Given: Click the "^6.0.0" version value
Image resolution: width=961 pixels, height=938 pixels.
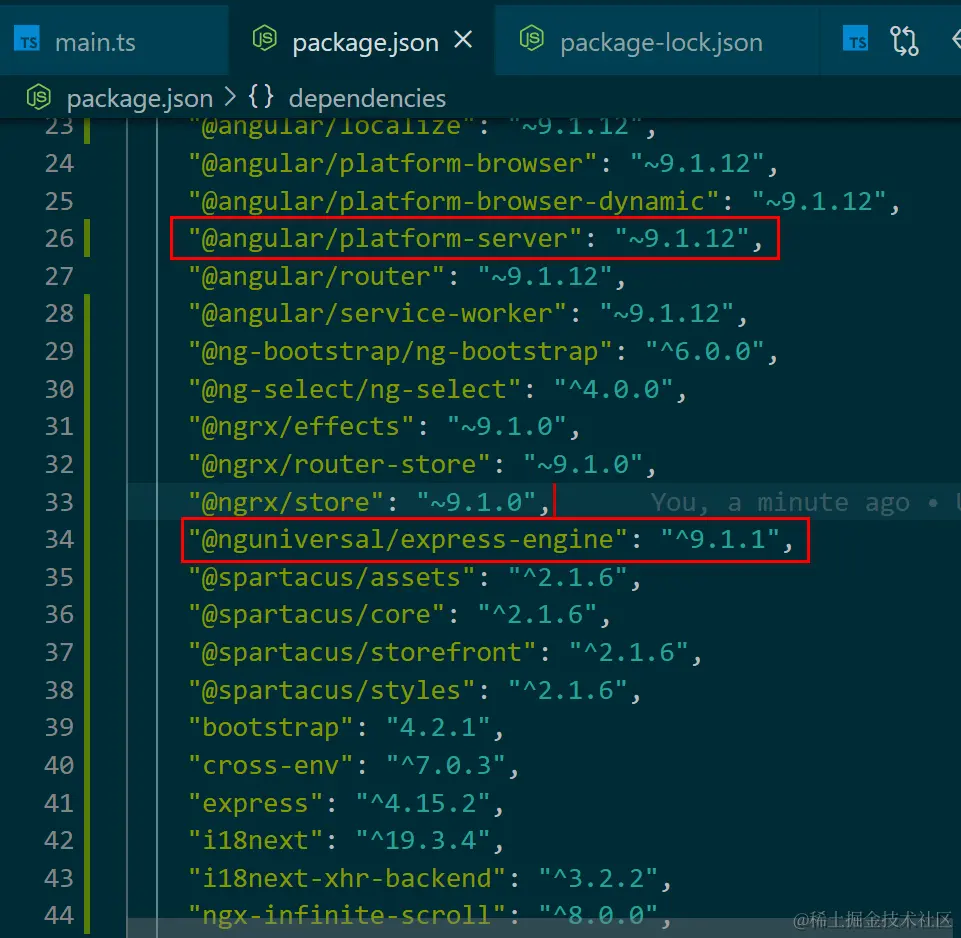Looking at the screenshot, I should point(705,351).
